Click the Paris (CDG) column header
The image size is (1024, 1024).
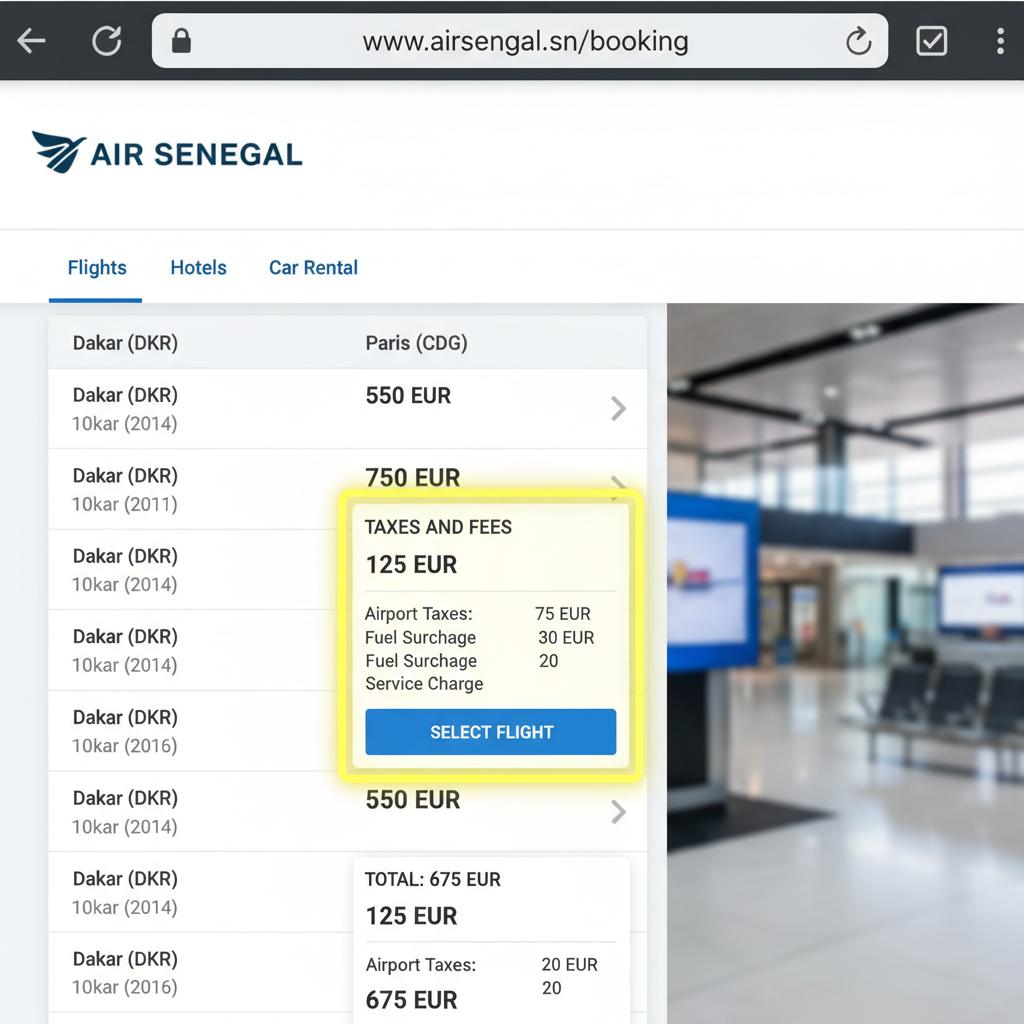[x=416, y=343]
